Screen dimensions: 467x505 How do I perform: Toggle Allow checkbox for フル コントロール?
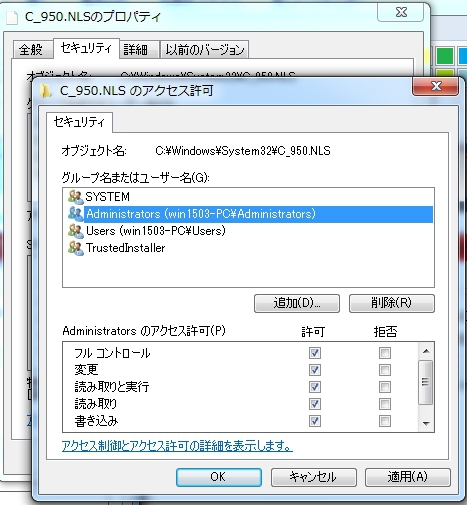315,353
